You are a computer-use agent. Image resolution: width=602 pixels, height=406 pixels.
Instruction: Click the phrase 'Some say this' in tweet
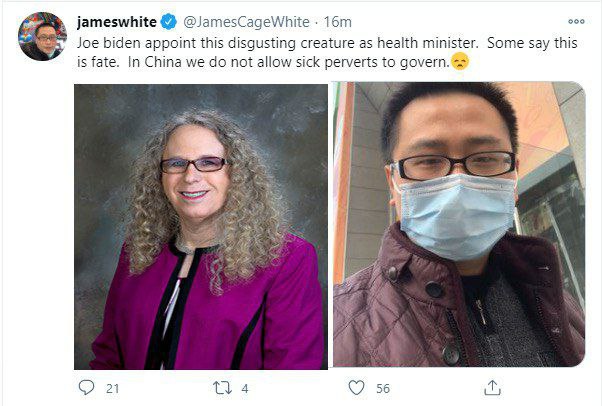pos(532,43)
